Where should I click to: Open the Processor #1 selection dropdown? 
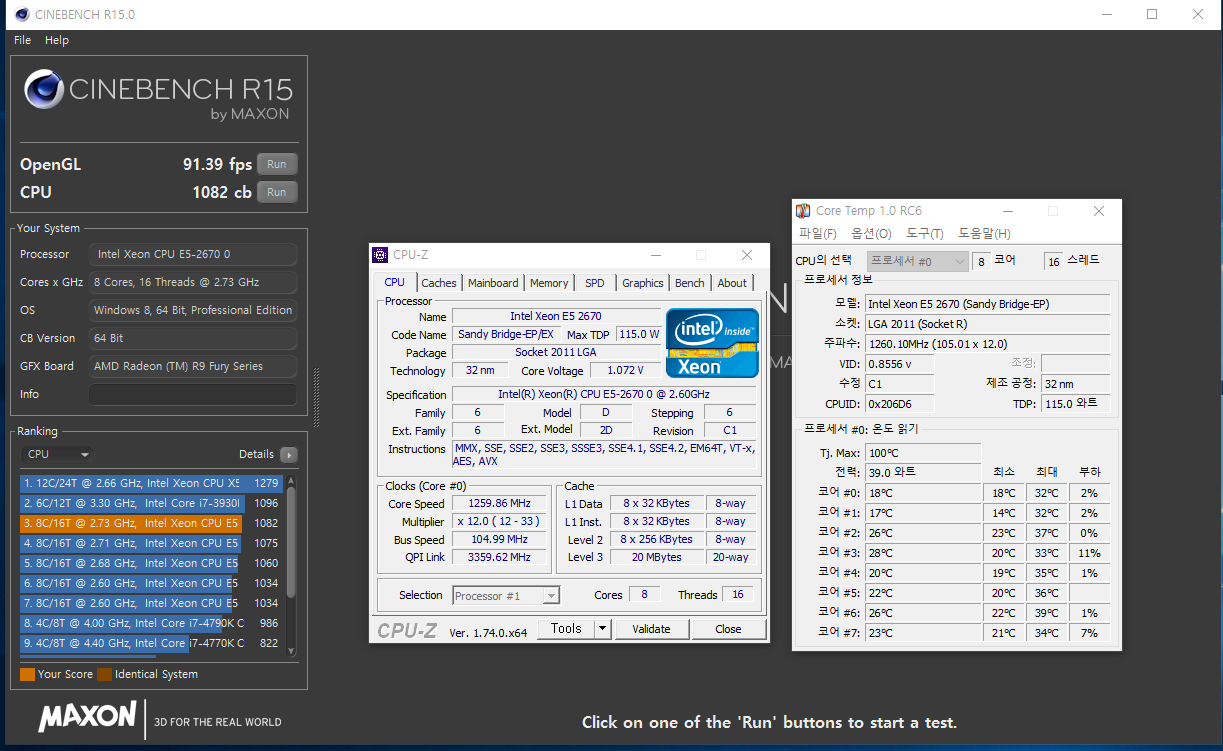(505, 596)
